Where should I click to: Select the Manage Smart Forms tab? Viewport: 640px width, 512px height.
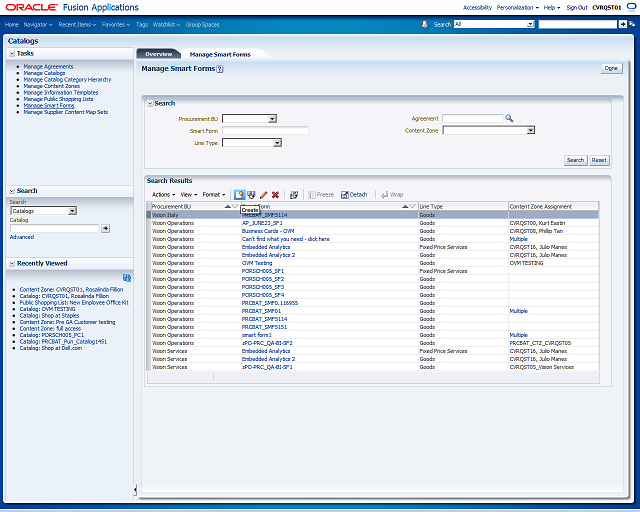(220, 54)
